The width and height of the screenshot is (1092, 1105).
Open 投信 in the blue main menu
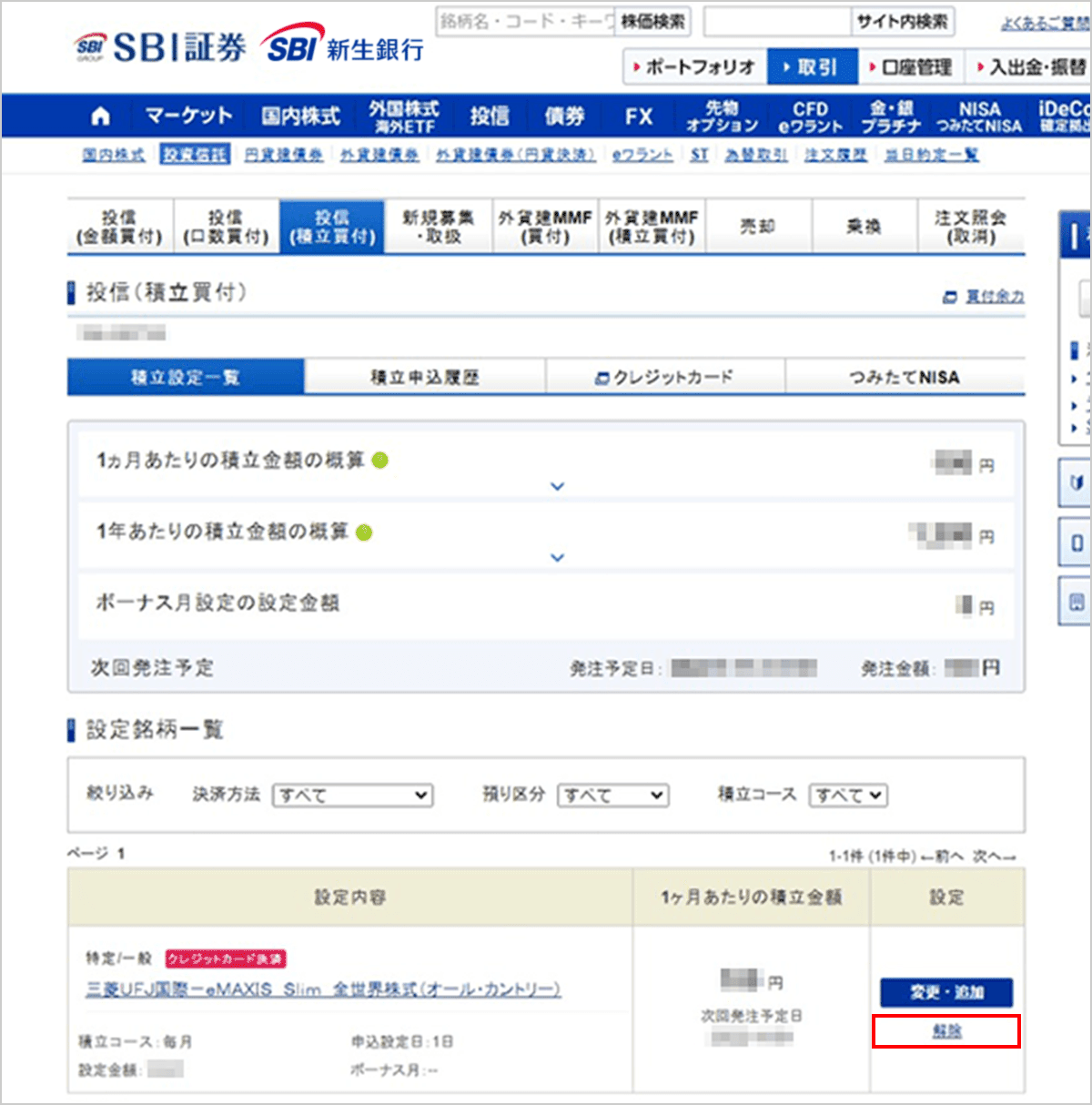pyautogui.click(x=490, y=117)
